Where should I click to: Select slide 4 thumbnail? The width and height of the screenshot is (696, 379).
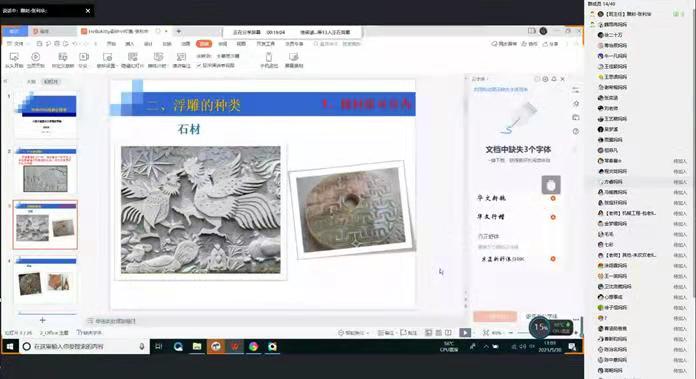point(45,280)
